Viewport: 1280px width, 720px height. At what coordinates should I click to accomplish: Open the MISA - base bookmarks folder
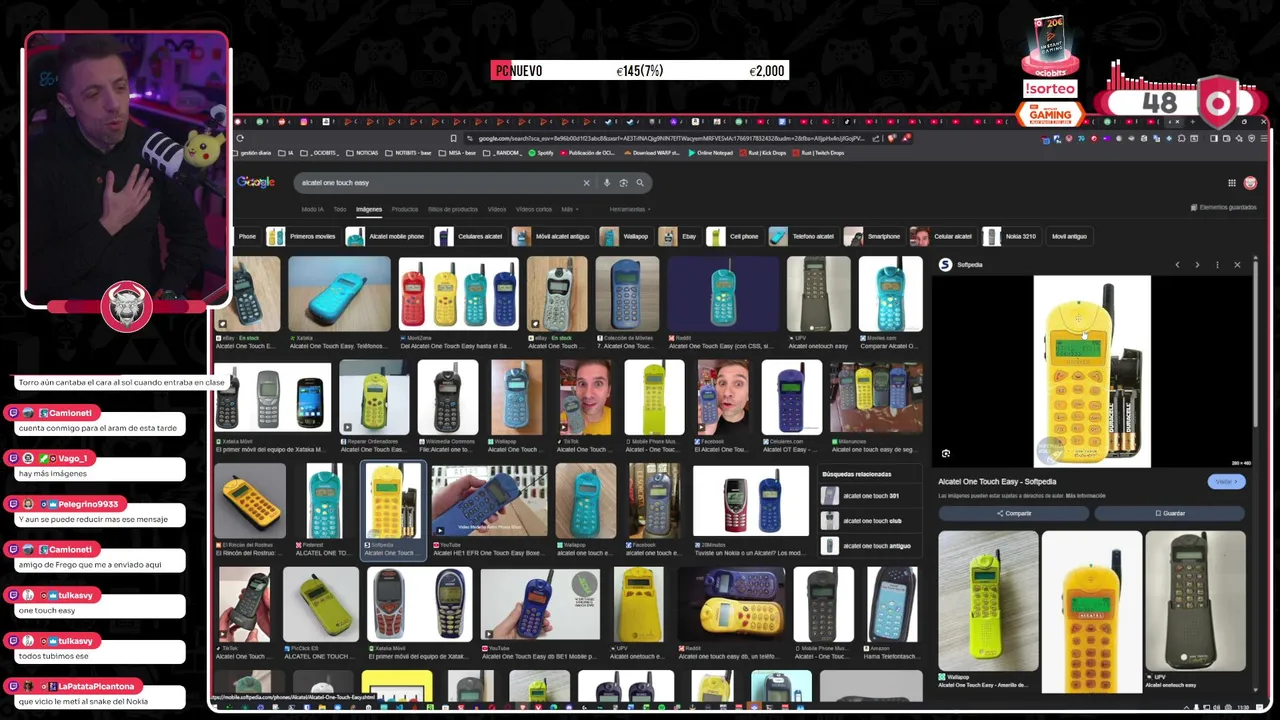click(458, 153)
